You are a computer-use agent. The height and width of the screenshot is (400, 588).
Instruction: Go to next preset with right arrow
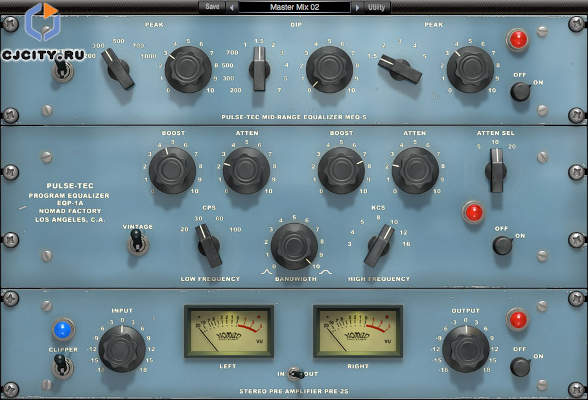click(x=357, y=7)
